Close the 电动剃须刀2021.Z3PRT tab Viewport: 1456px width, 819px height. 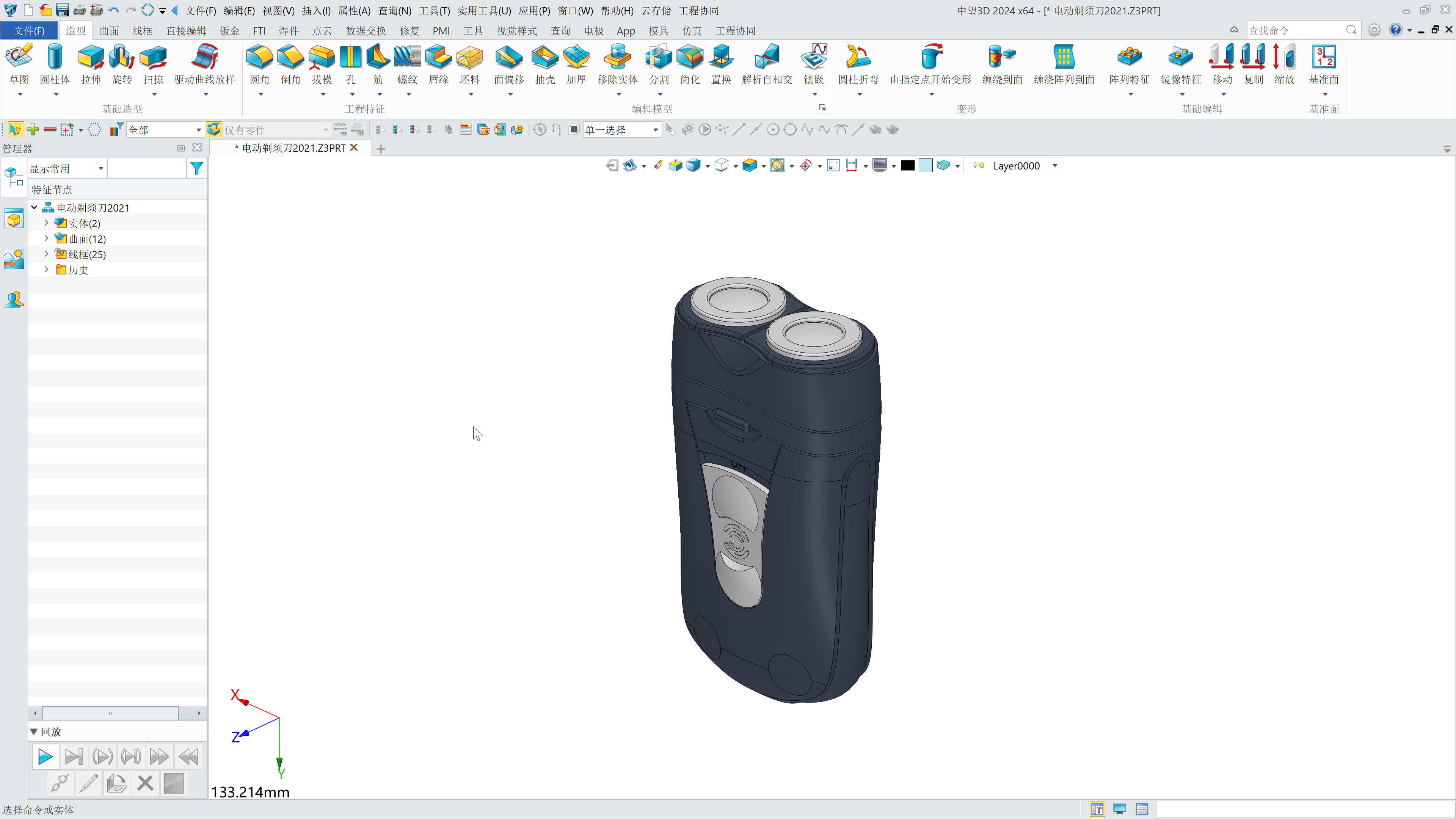tap(355, 147)
